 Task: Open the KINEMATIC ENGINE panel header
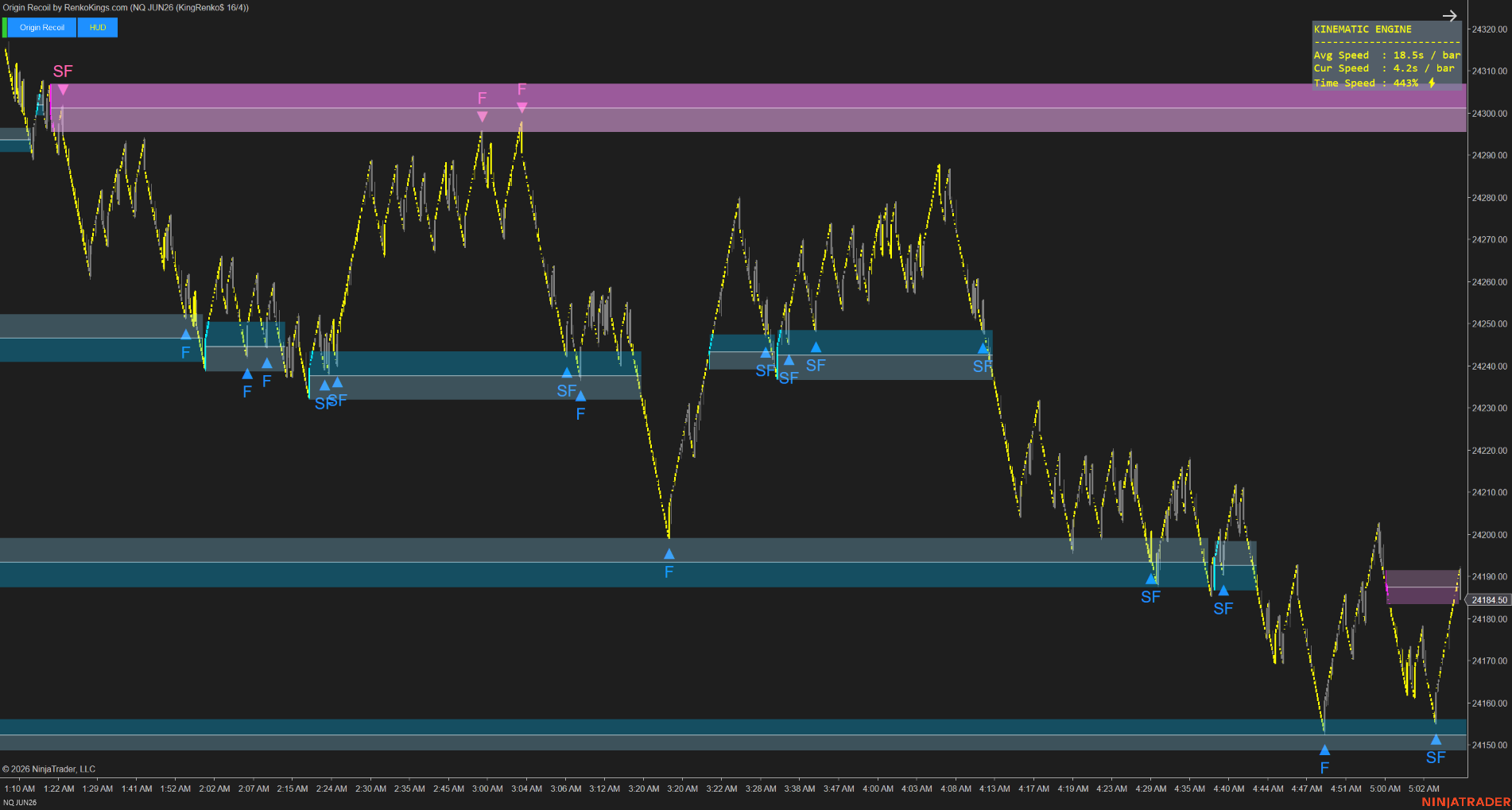tap(1363, 29)
